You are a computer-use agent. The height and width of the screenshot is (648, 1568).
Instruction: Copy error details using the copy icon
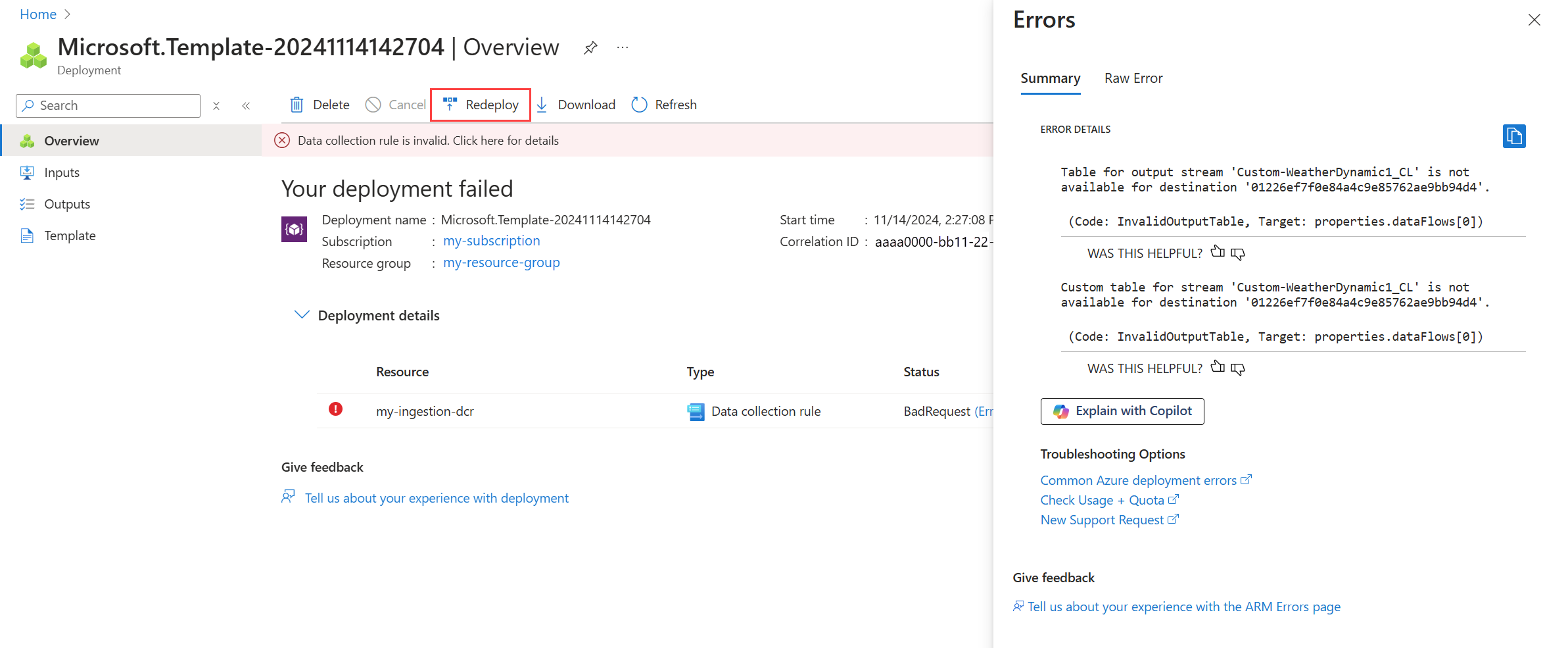tap(1514, 136)
